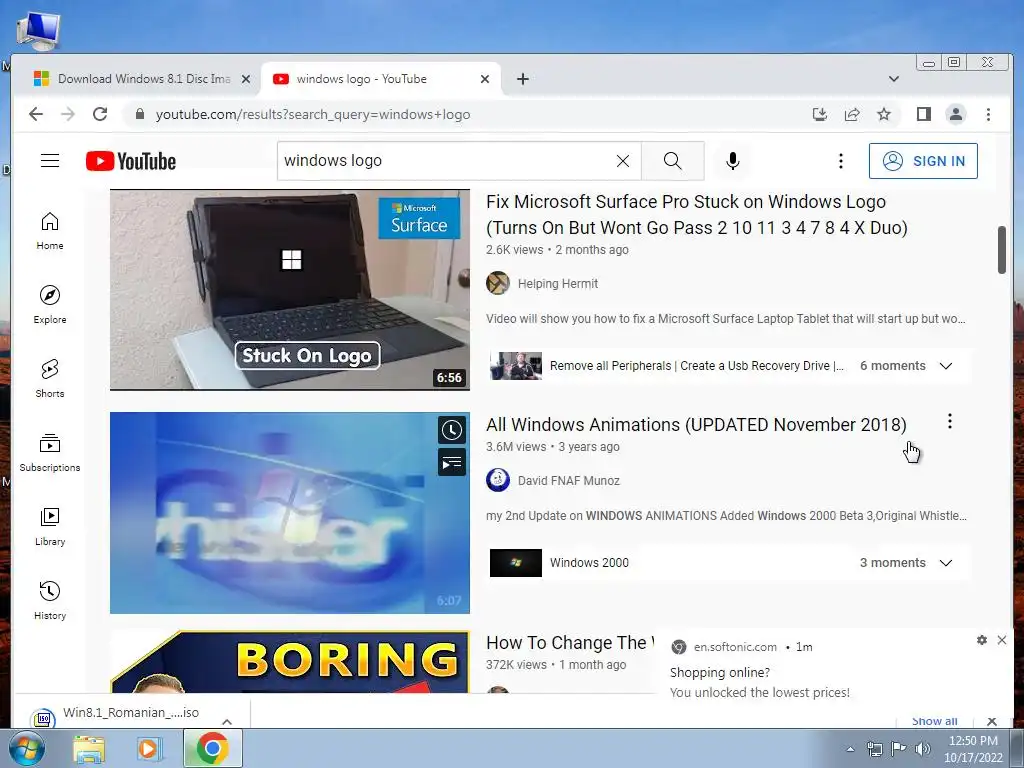Open Chrome three-dot menu

[x=988, y=114]
